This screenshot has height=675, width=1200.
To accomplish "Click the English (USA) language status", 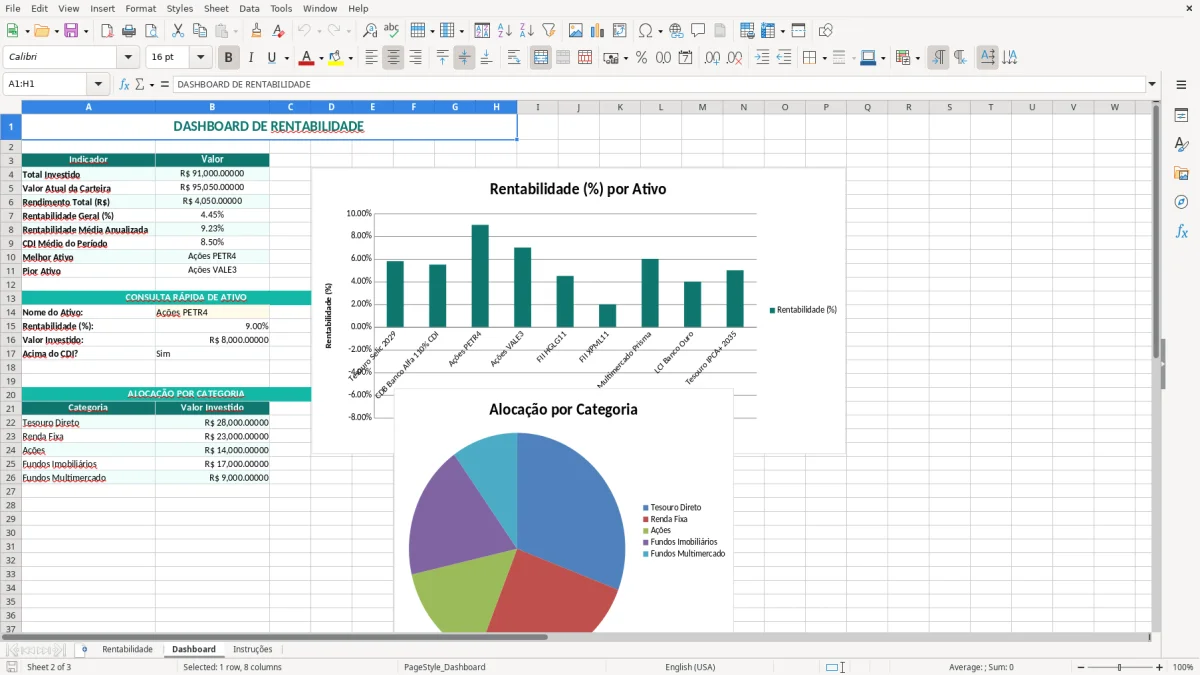I will coord(690,667).
